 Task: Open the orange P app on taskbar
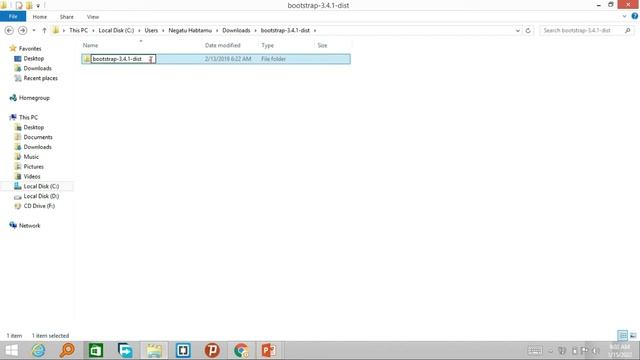(212, 351)
